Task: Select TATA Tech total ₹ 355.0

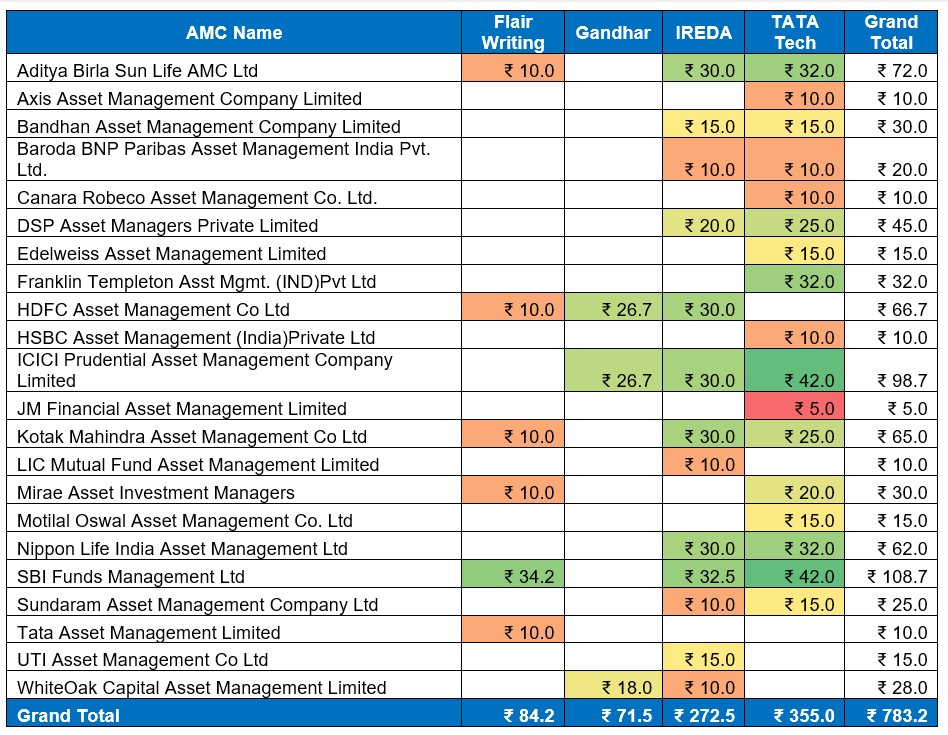Action: click(794, 713)
